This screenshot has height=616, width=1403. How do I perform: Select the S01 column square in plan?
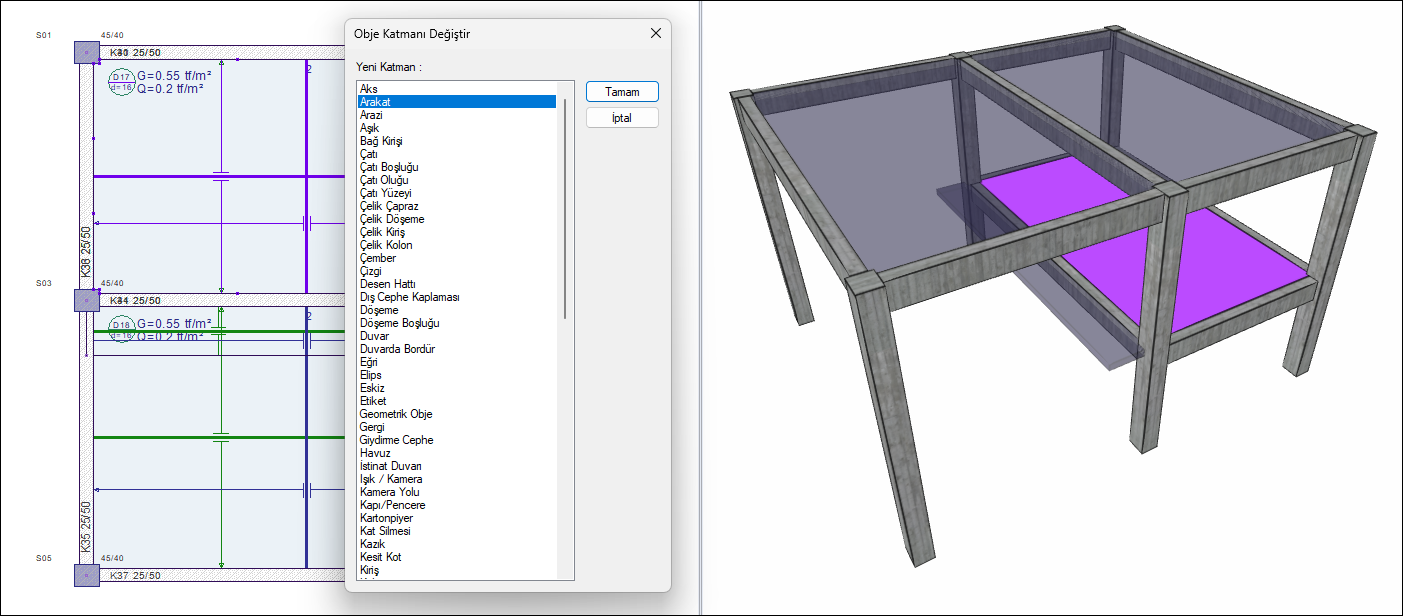pos(86,52)
